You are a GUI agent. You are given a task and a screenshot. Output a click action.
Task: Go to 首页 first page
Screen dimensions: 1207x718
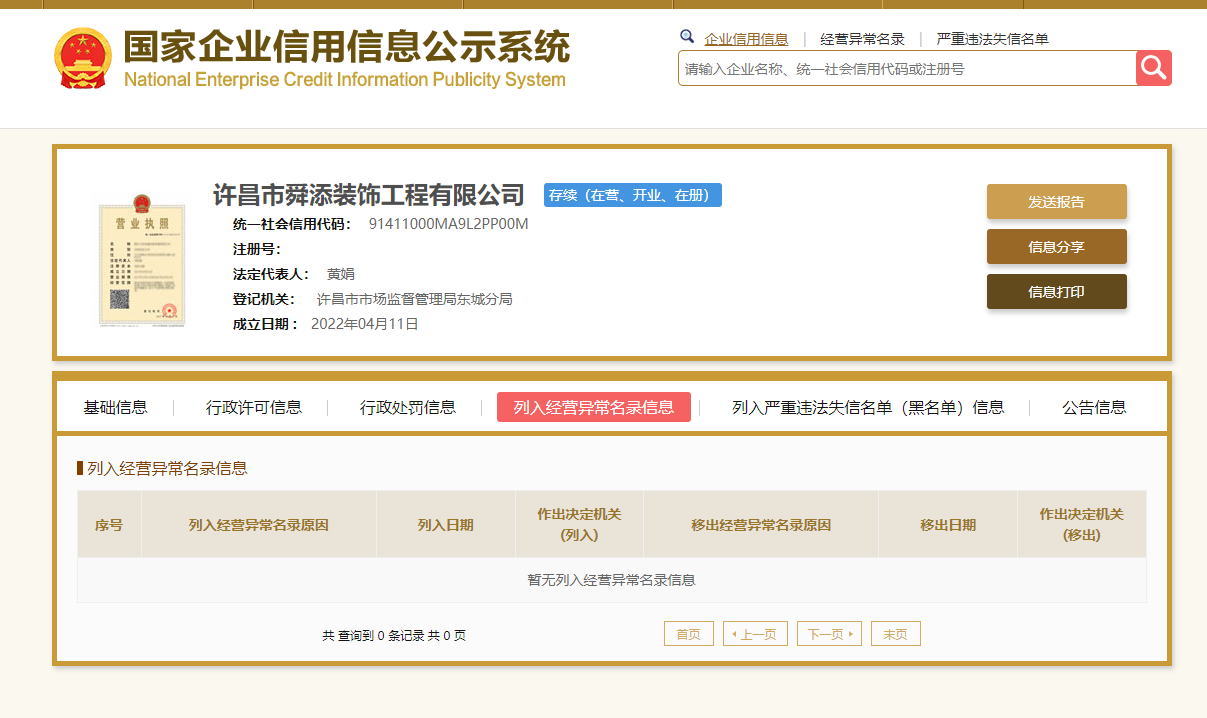tap(689, 634)
